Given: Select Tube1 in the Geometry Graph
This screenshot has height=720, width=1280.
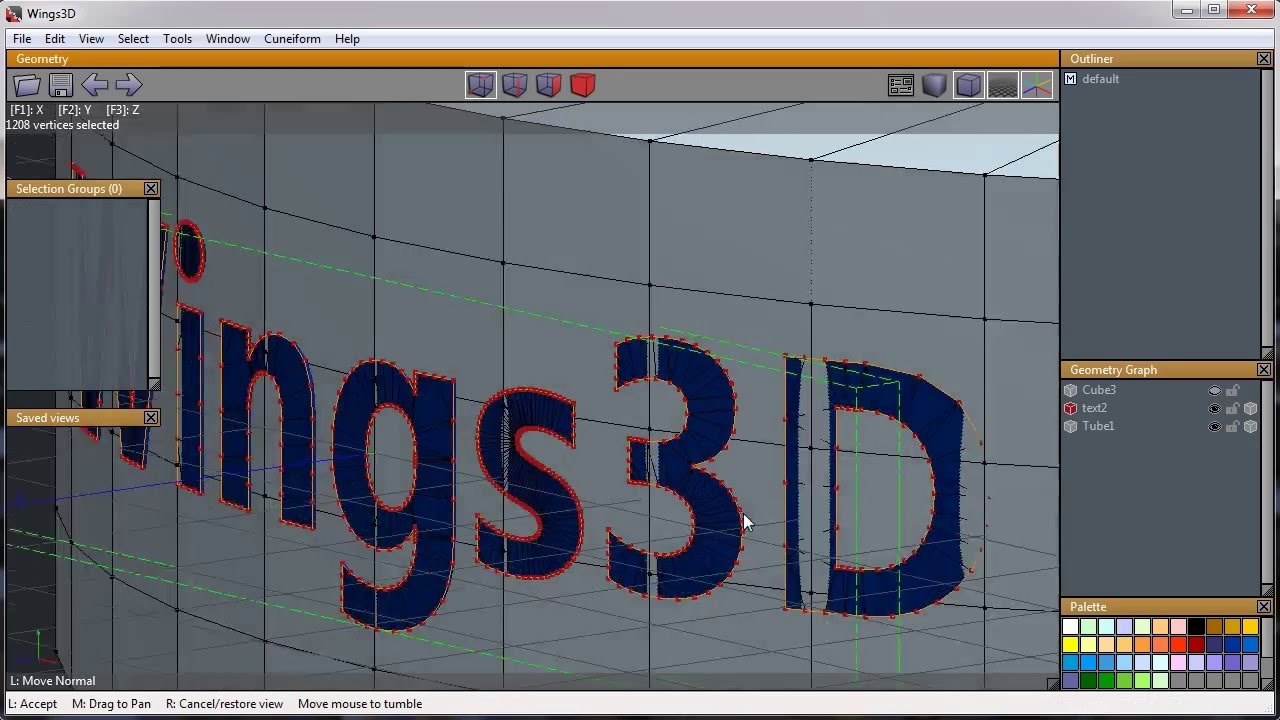Looking at the screenshot, I should tap(1098, 426).
